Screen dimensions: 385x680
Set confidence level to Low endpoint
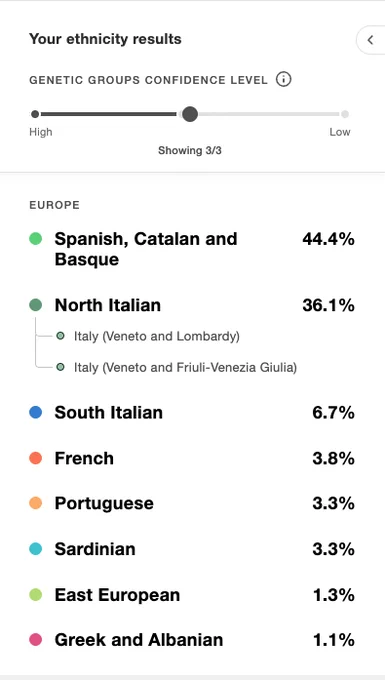[345, 114]
